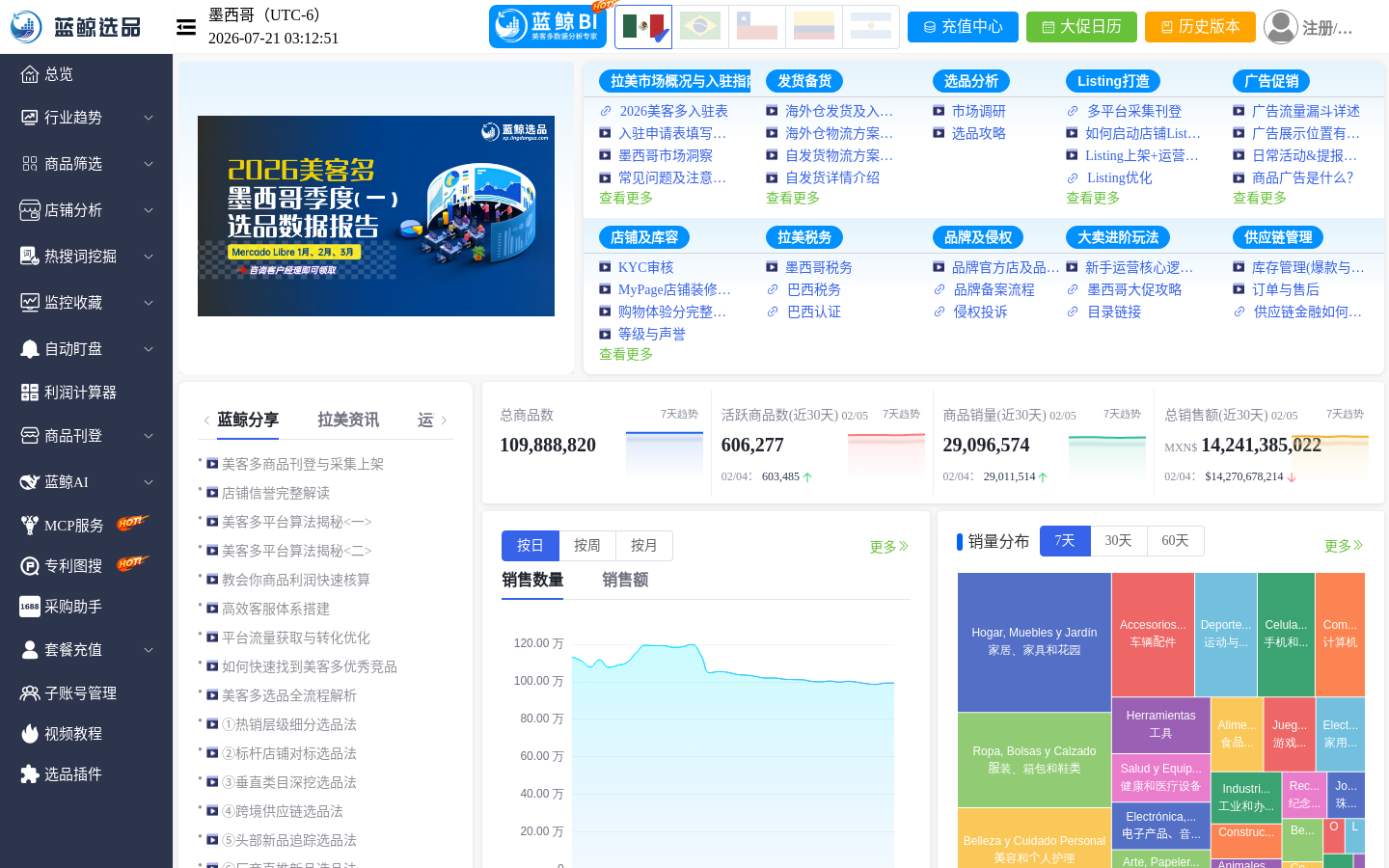
Task: Switch to the 蓝鲸分享 tab
Action: (248, 420)
